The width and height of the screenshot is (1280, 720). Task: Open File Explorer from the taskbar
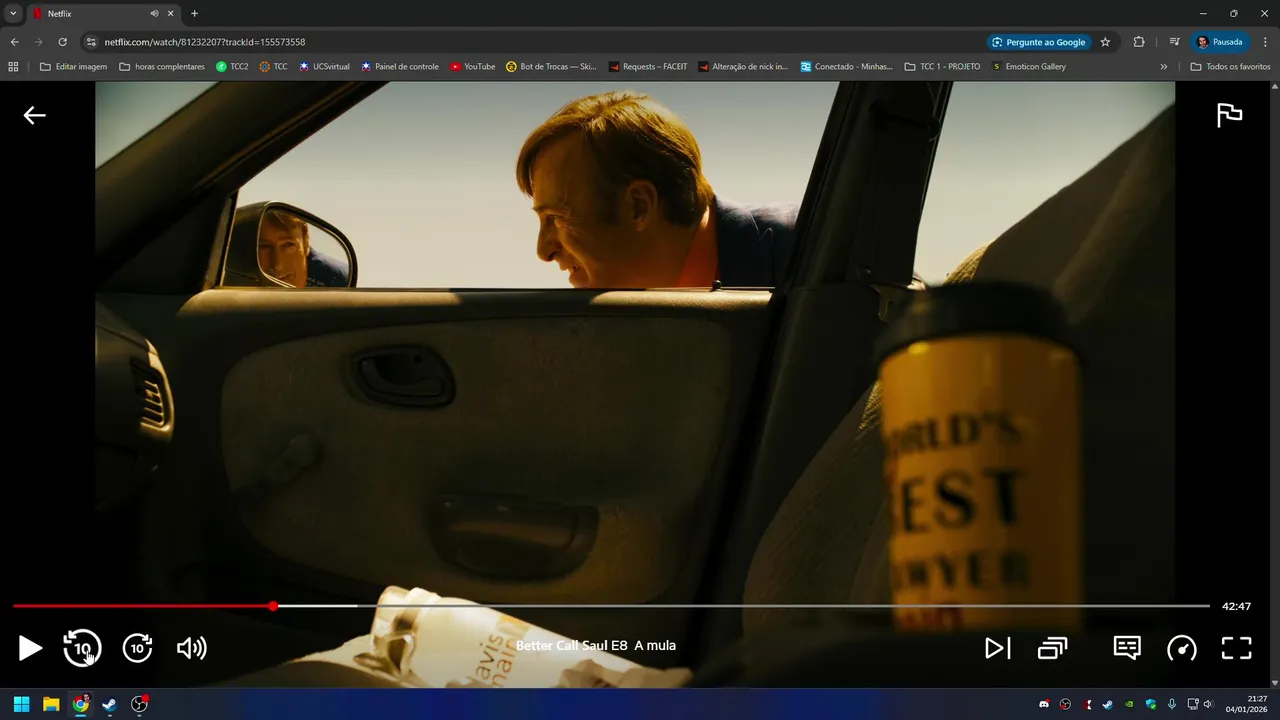coord(51,704)
